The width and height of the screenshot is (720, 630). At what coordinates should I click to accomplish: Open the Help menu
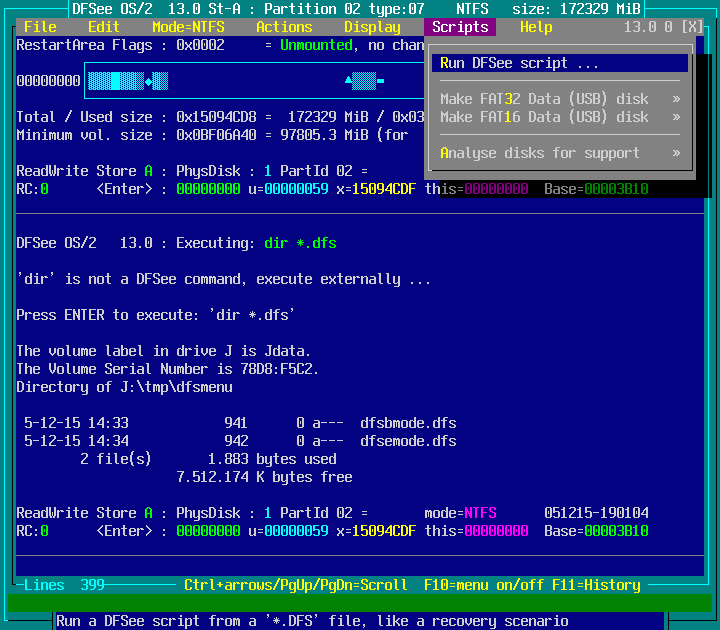pyautogui.click(x=536, y=27)
